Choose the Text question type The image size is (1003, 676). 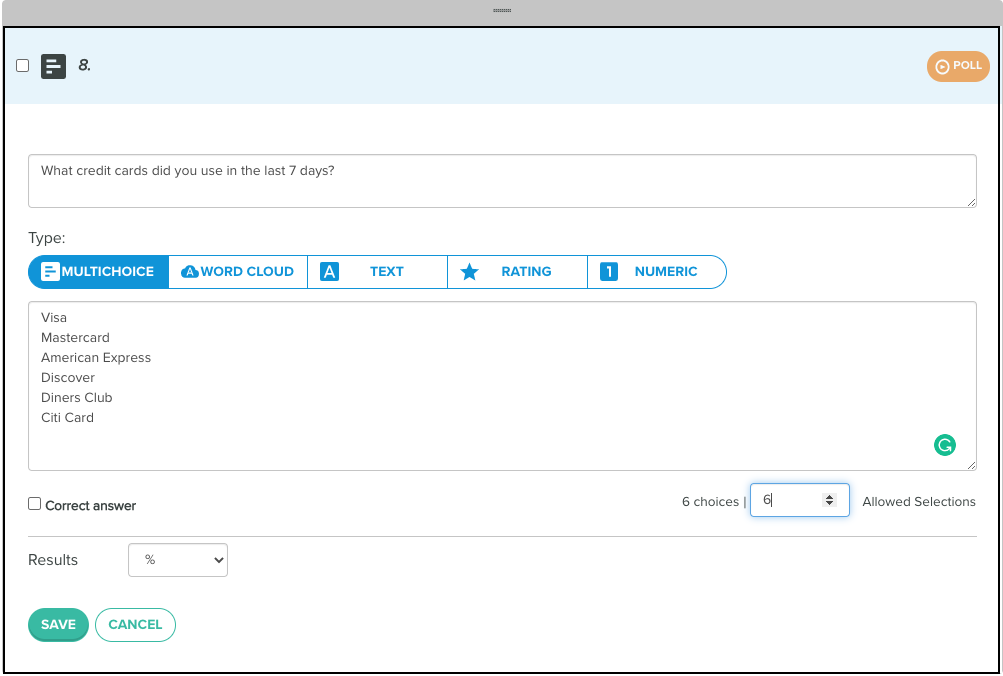point(377,272)
